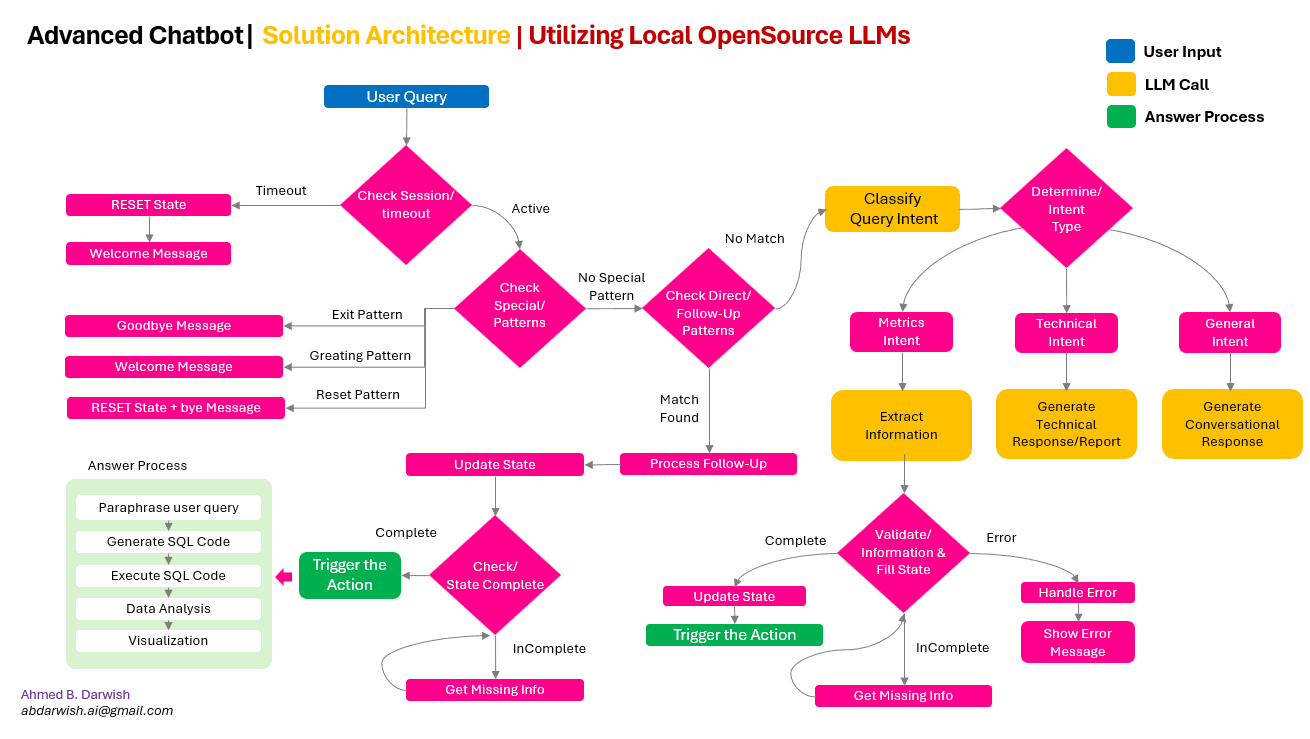This screenshot has height=739, width=1310.
Task: Expand the Check/State Complete diamond
Action: pyautogui.click(x=494, y=576)
